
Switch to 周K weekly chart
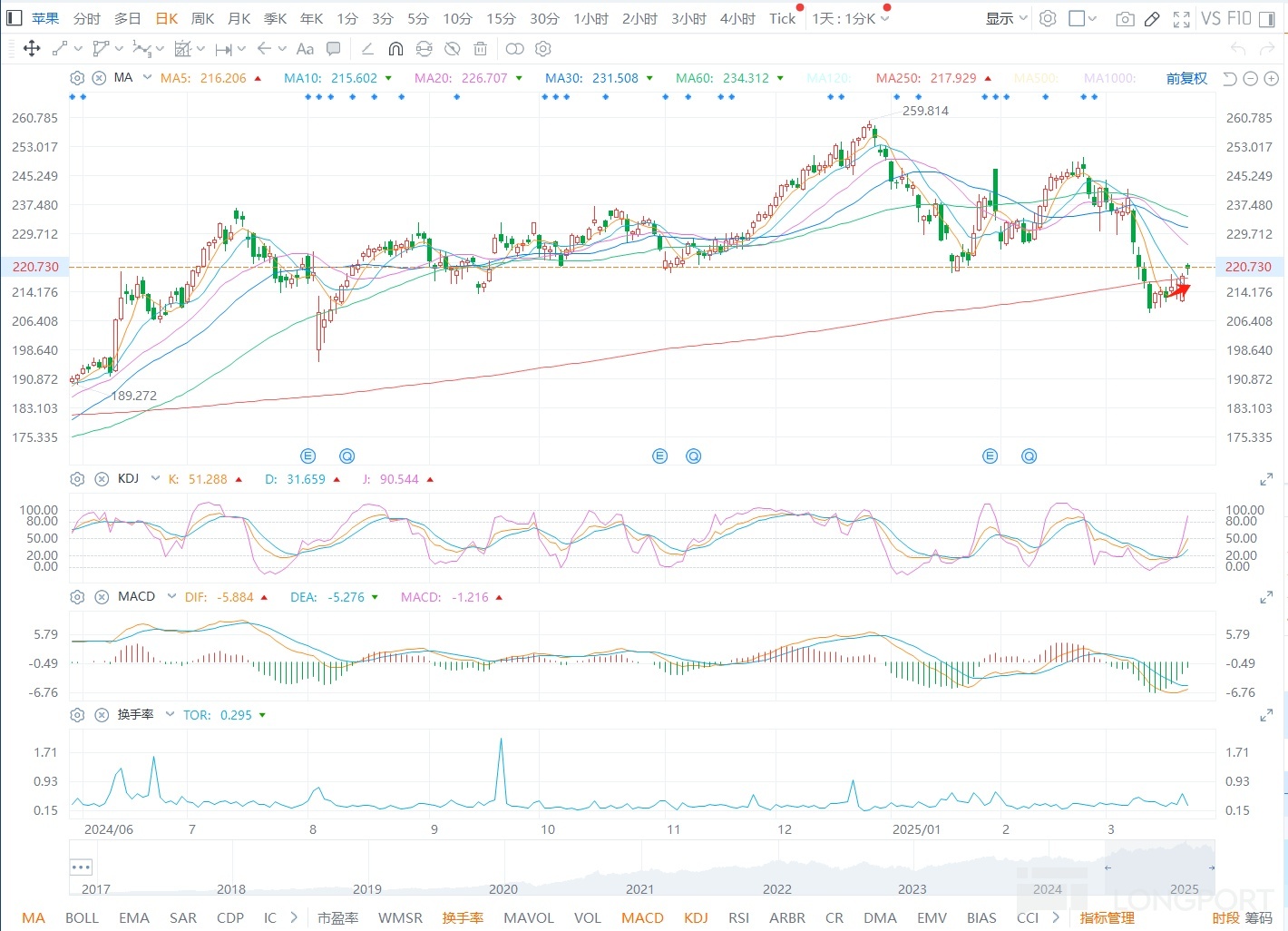203,18
